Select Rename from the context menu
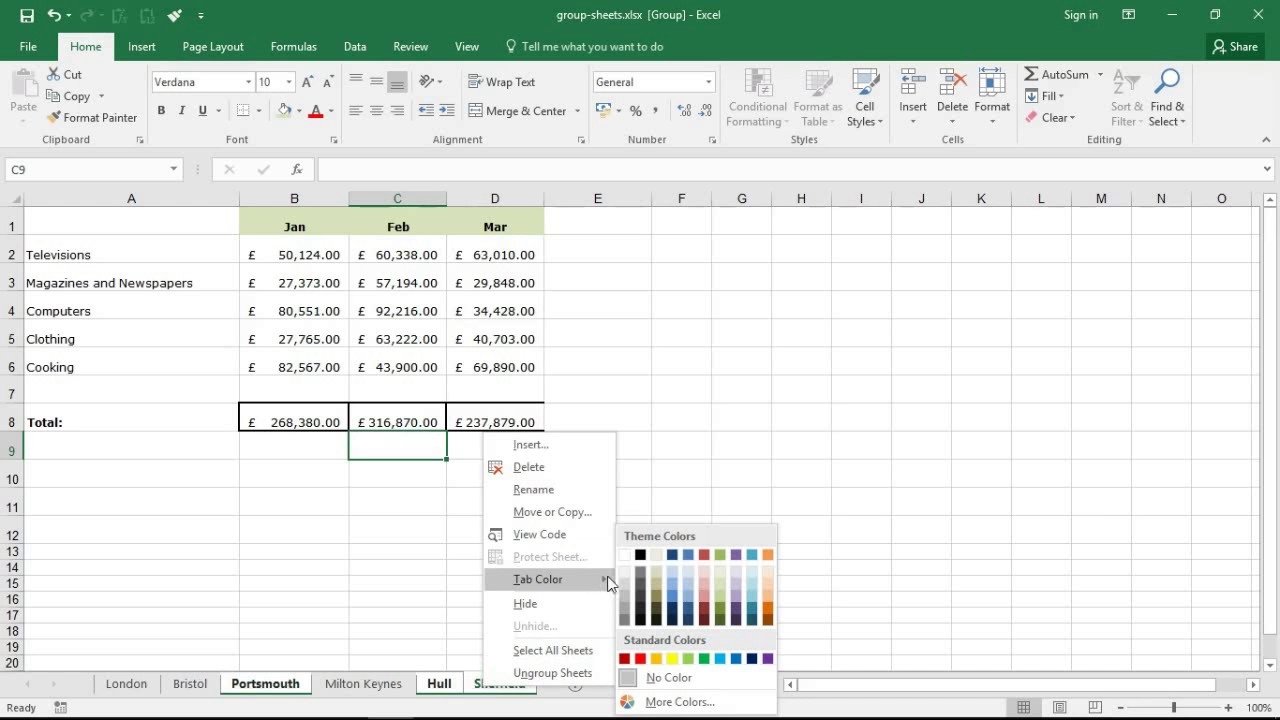This screenshot has height=720, width=1280. pos(533,489)
